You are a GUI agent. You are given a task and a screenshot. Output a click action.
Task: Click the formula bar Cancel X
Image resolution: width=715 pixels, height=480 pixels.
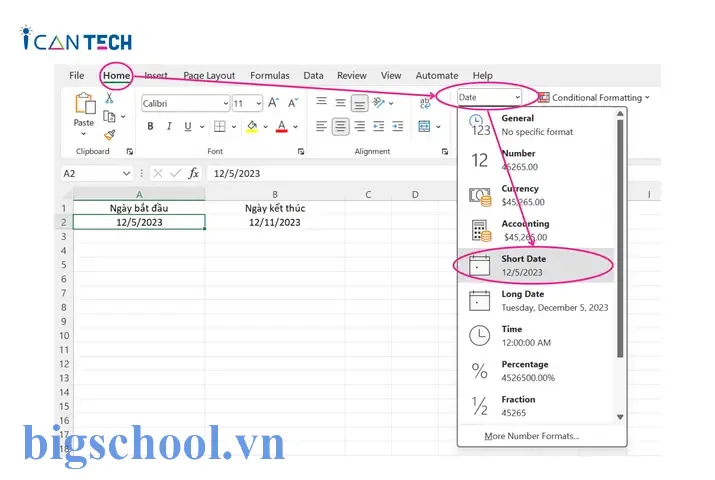point(158,173)
